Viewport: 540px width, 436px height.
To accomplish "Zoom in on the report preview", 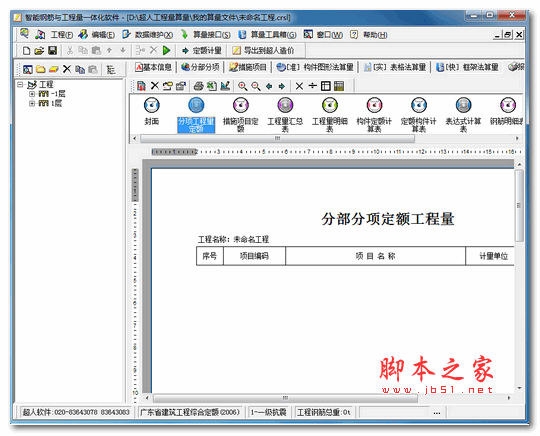I will click(x=242, y=86).
